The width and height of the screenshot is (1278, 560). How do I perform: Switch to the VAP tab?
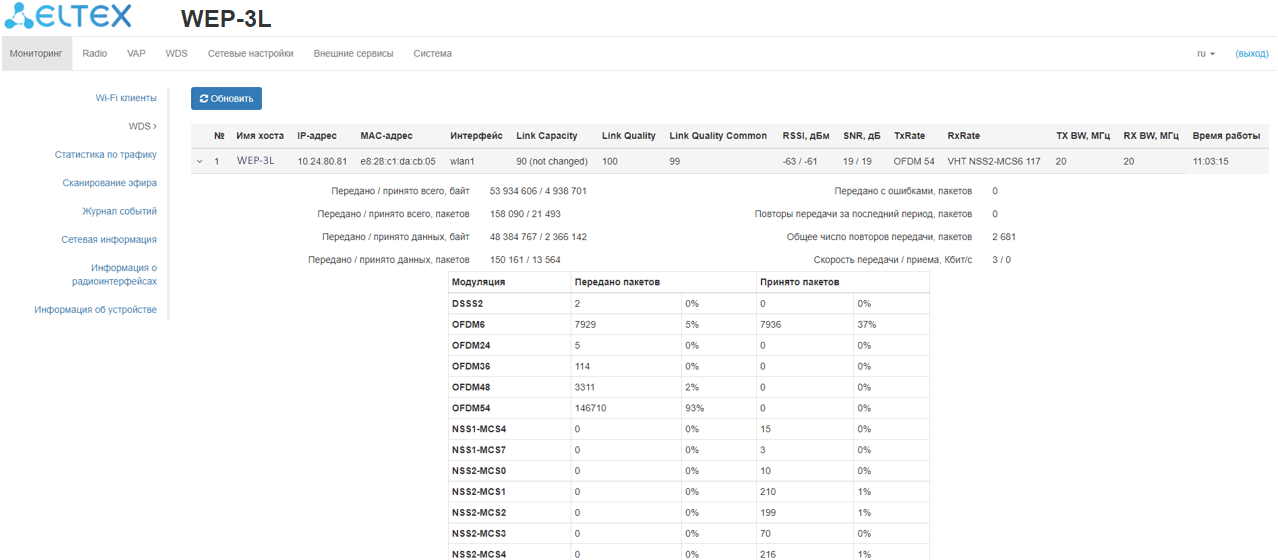tap(136, 54)
